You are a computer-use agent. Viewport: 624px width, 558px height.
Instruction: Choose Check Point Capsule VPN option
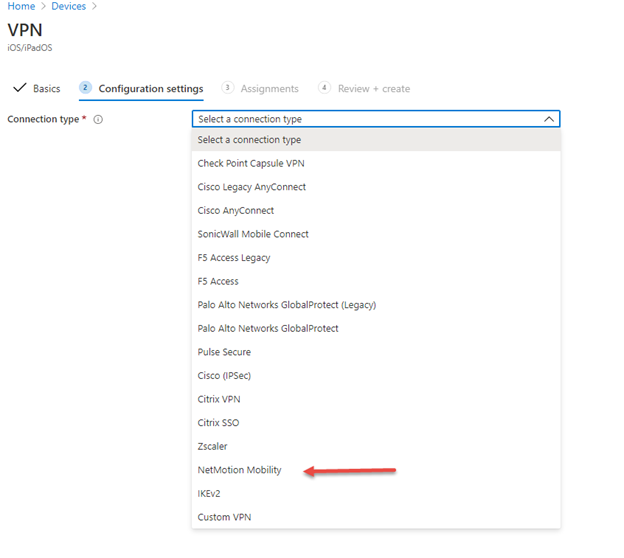[x=251, y=164]
